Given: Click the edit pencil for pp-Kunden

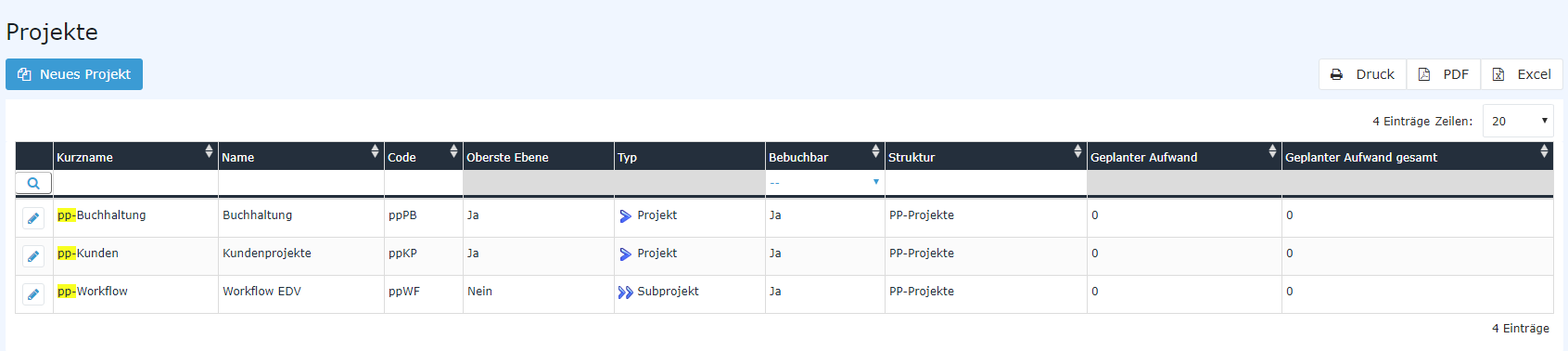Looking at the screenshot, I should [33, 256].
